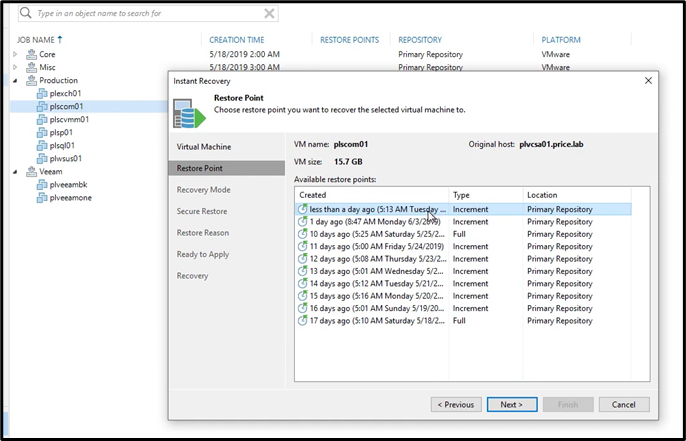The width and height of the screenshot is (686, 441).
Task: Select the plveeamone tree item
Action: point(70,198)
